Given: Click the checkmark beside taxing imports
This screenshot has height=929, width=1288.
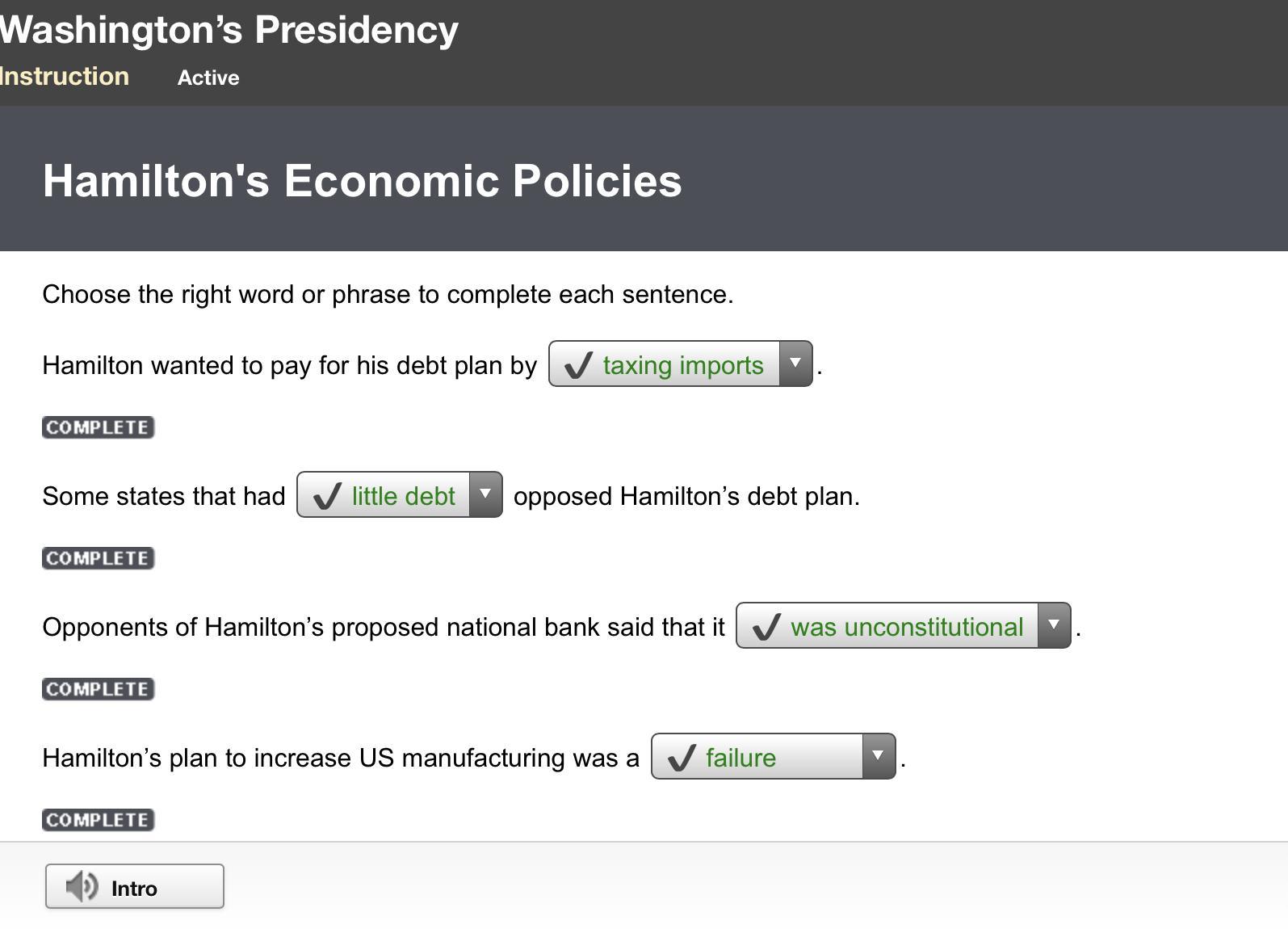Looking at the screenshot, I should (x=578, y=365).
